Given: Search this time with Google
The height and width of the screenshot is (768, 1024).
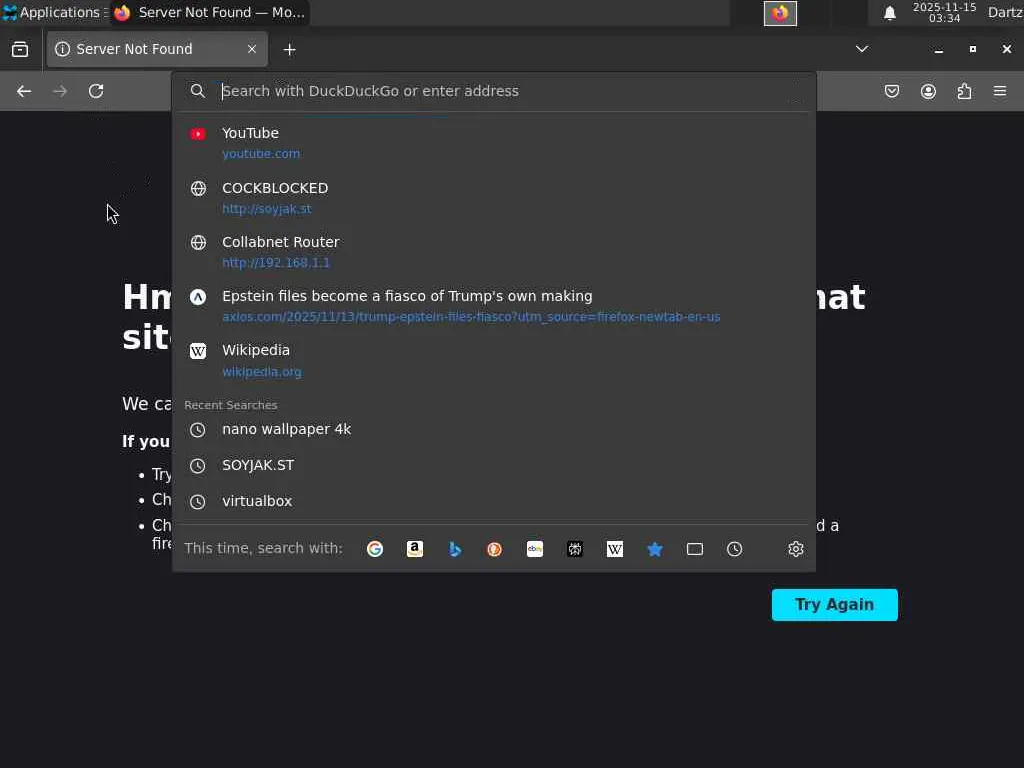Looking at the screenshot, I should [375, 549].
